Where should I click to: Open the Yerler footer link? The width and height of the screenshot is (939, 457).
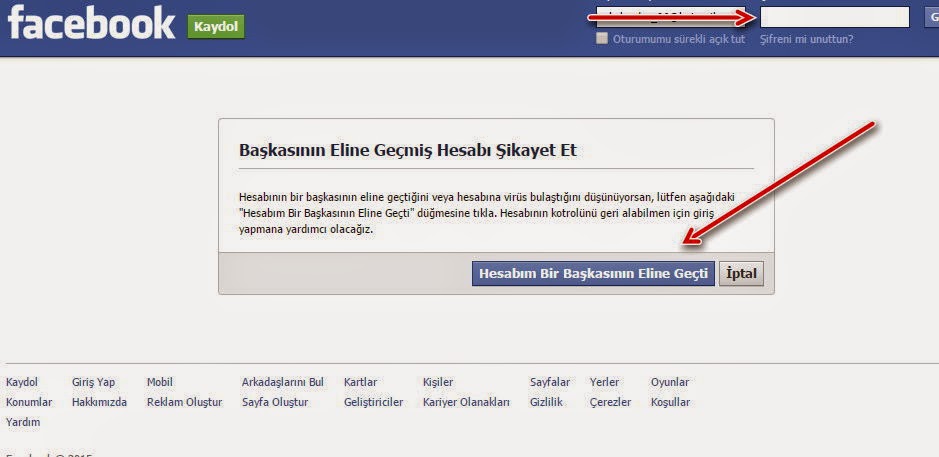pos(604,382)
